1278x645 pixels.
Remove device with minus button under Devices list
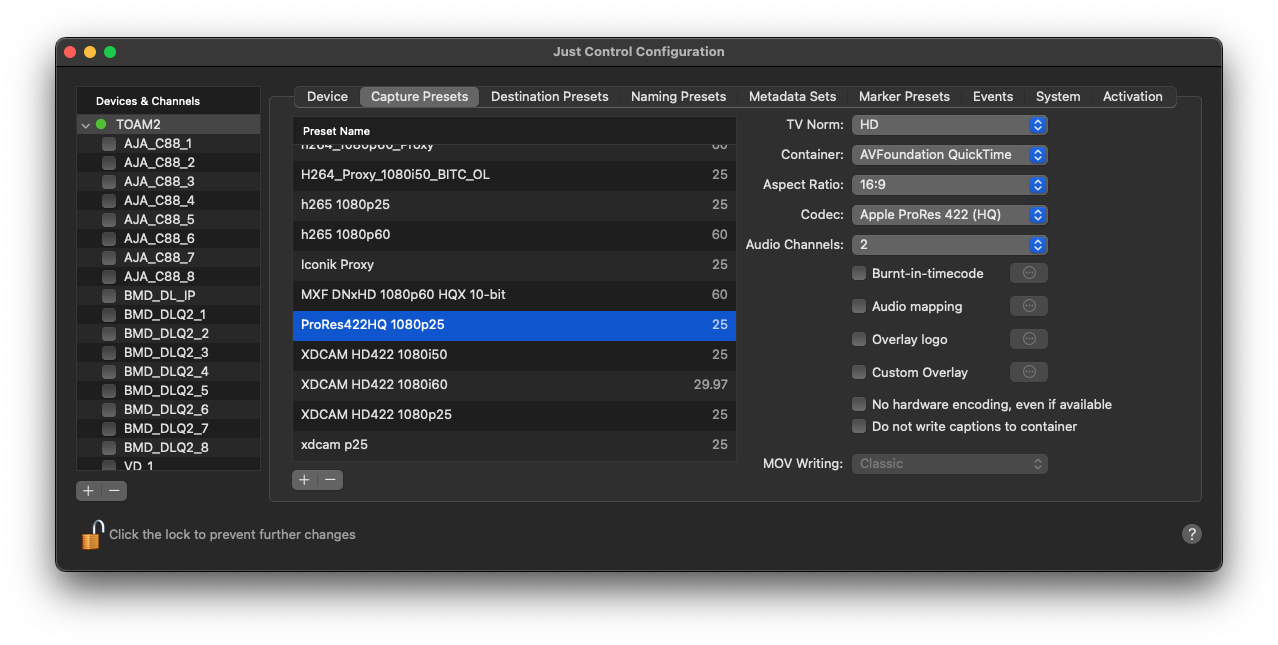114,491
